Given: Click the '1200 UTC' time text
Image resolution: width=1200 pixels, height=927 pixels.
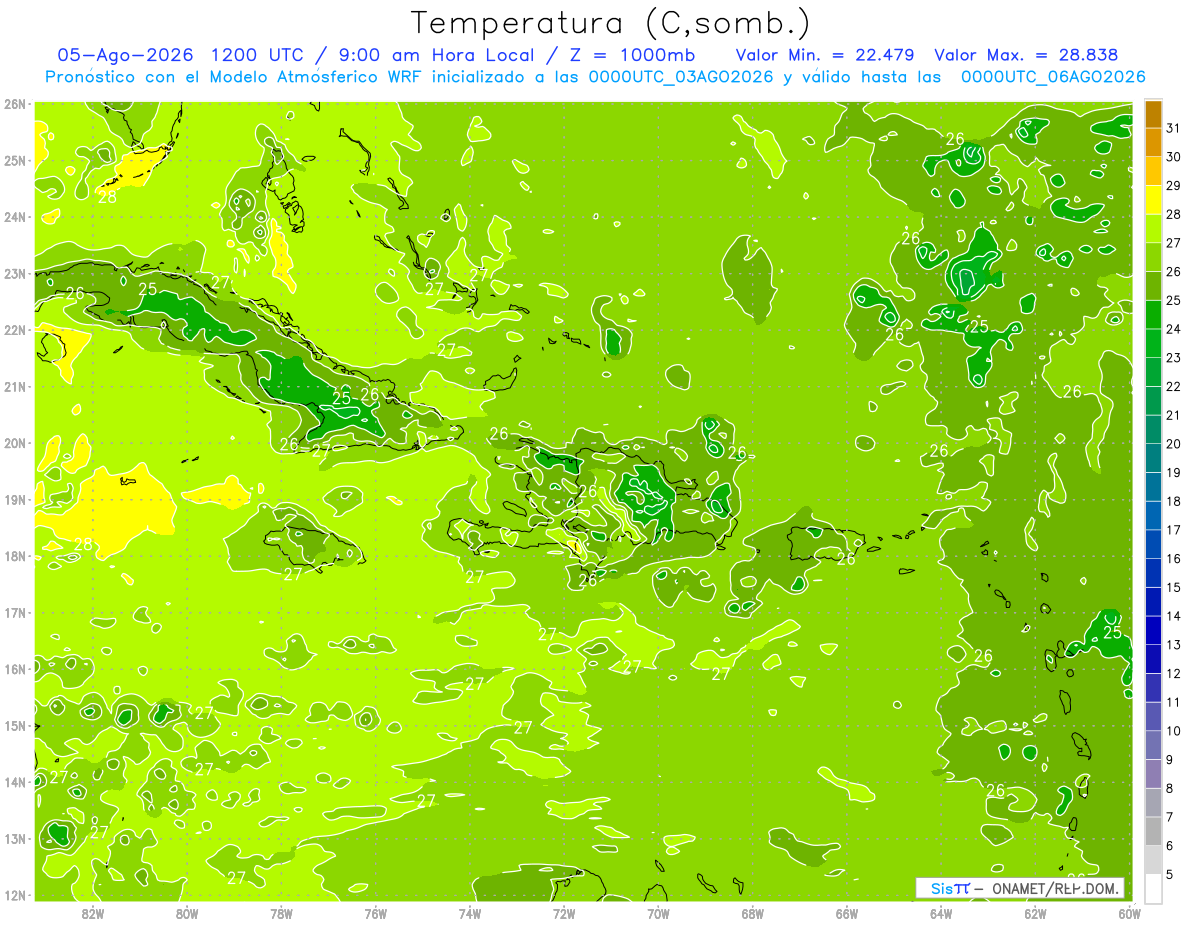Looking at the screenshot, I should 257,55.
